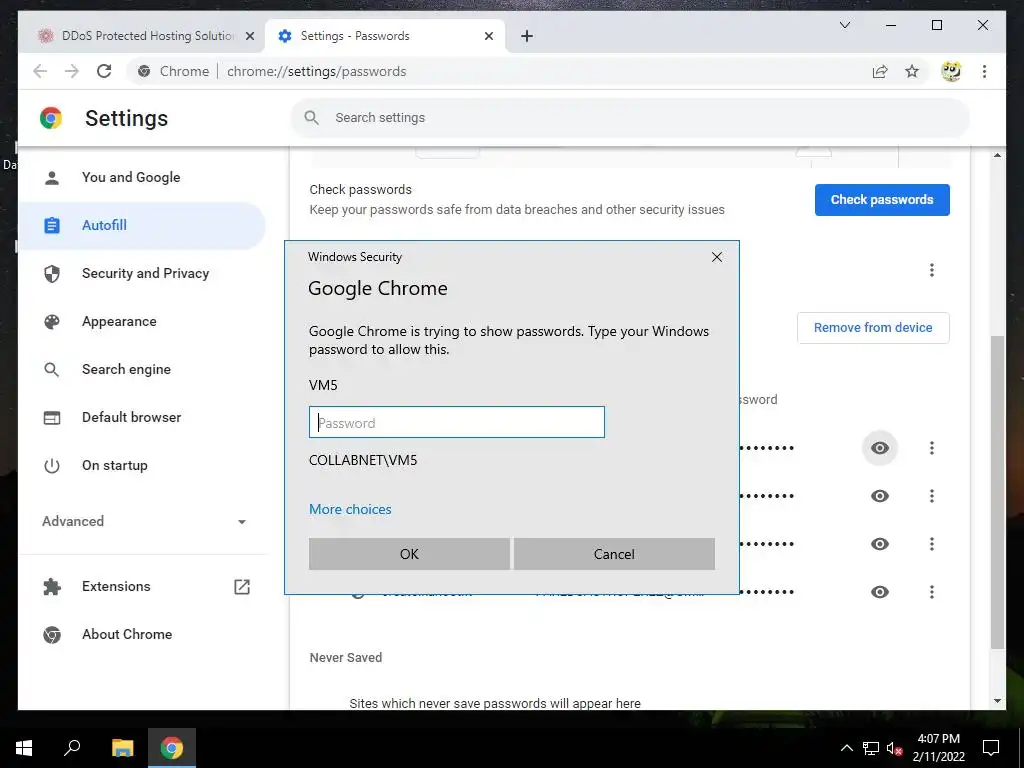Open Security and Privacy settings
Viewport: 1024px width, 768px height.
(x=142, y=273)
